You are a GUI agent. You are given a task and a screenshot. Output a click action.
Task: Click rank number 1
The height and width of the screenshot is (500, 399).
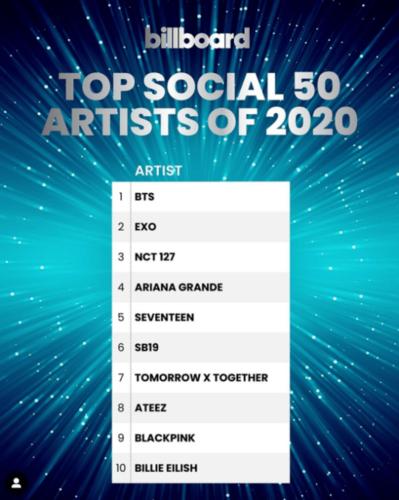click(121, 197)
